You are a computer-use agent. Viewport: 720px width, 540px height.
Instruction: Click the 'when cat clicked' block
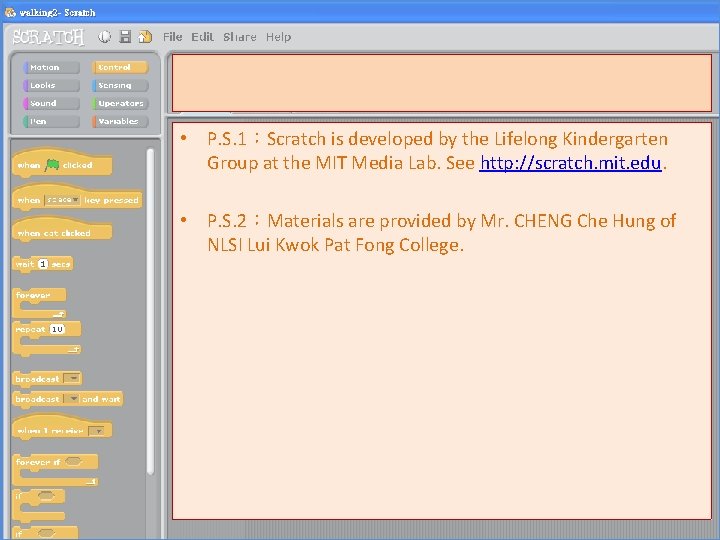tap(62, 230)
